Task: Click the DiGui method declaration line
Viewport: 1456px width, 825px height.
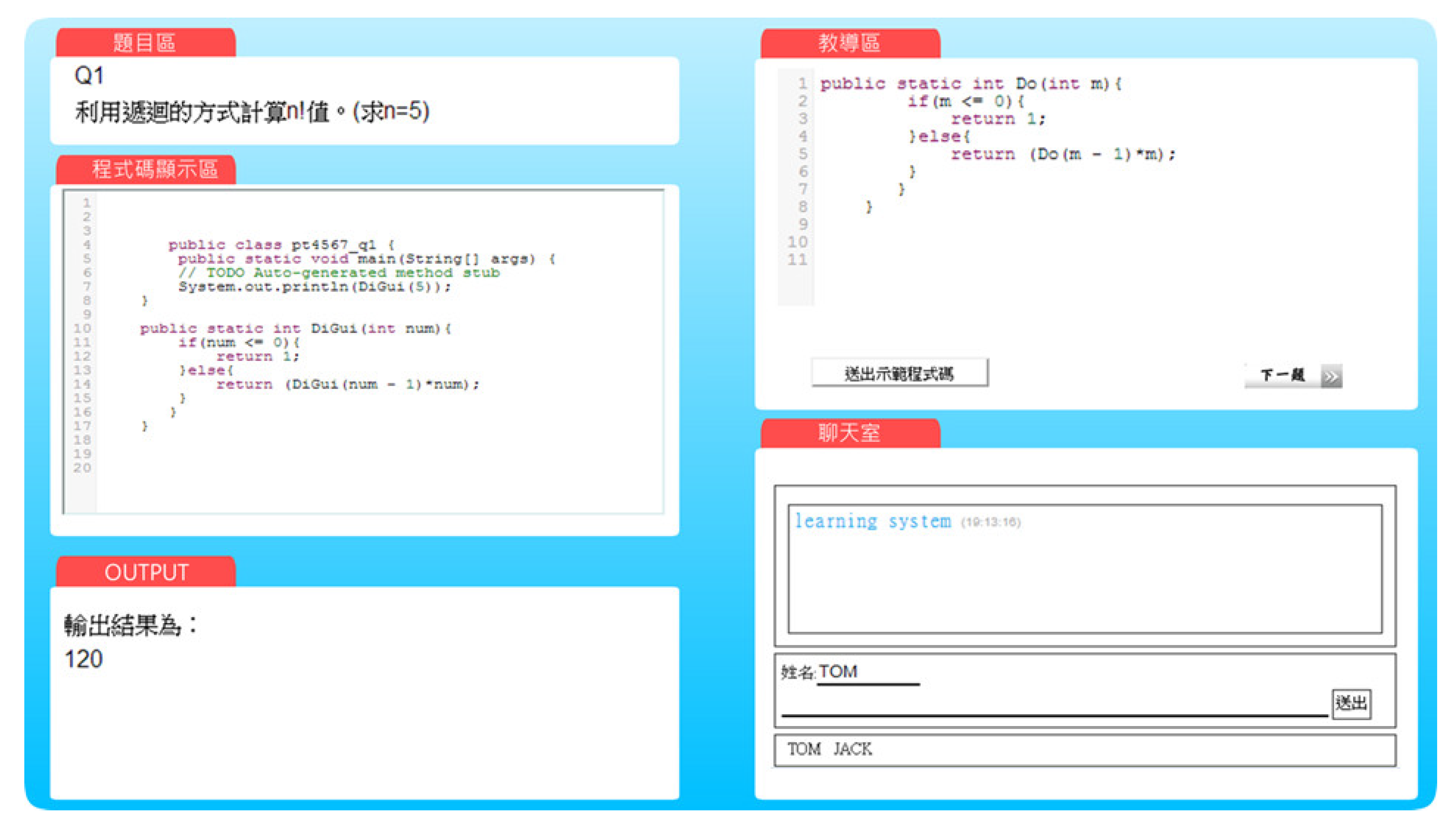Action: tap(295, 329)
